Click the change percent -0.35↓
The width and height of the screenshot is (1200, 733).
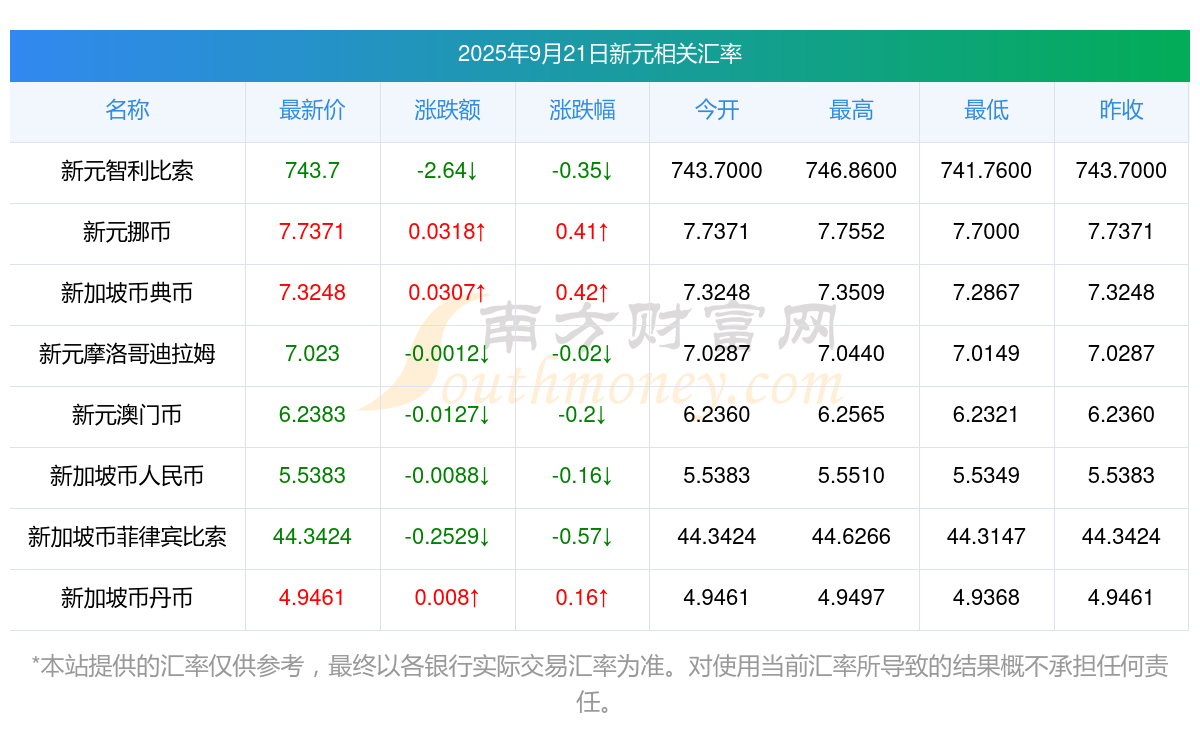tap(582, 171)
